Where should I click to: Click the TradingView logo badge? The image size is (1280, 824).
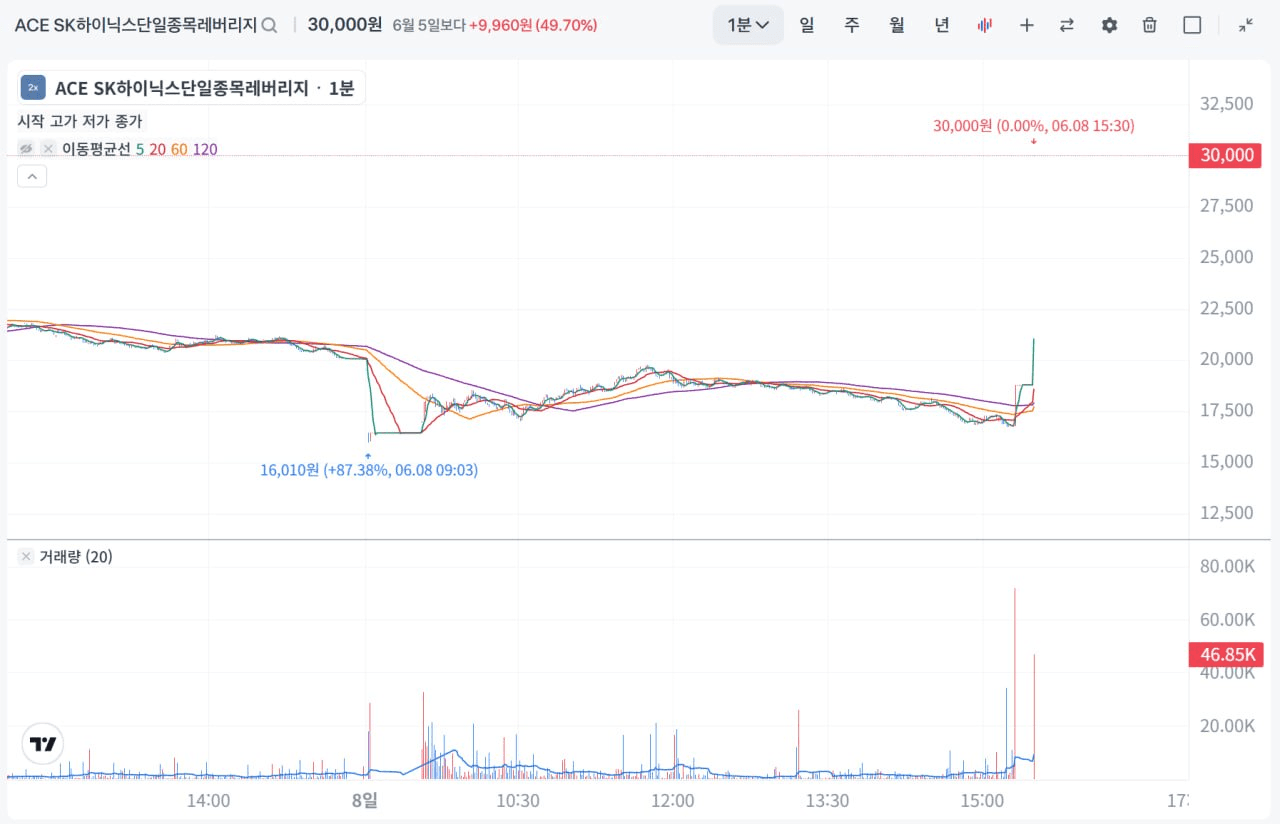[43, 744]
